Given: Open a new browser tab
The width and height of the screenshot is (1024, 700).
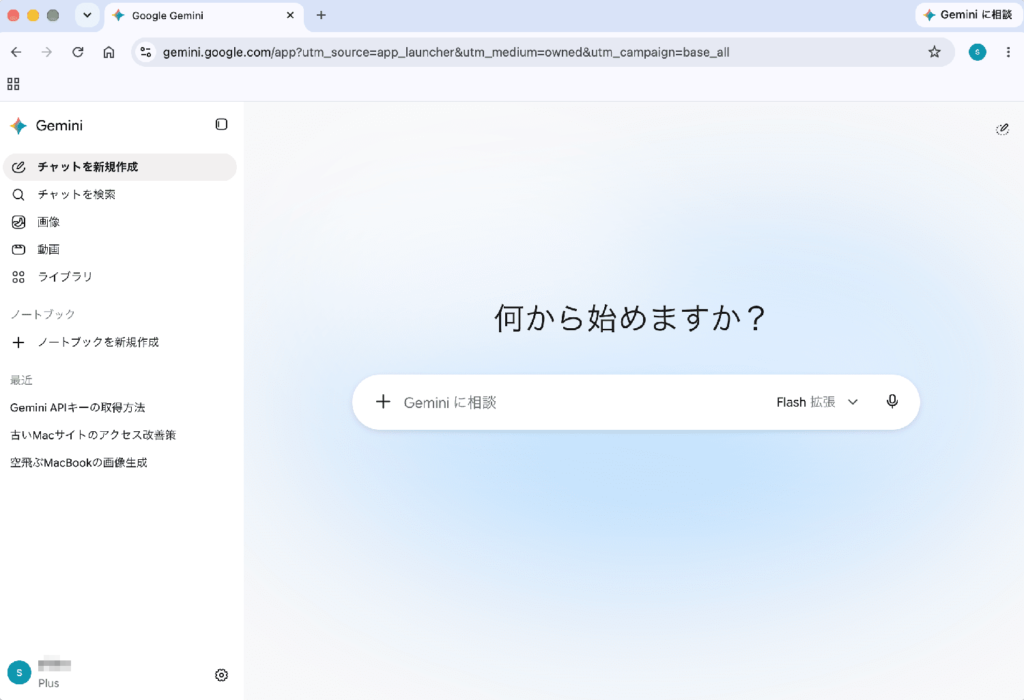Looking at the screenshot, I should coord(321,15).
